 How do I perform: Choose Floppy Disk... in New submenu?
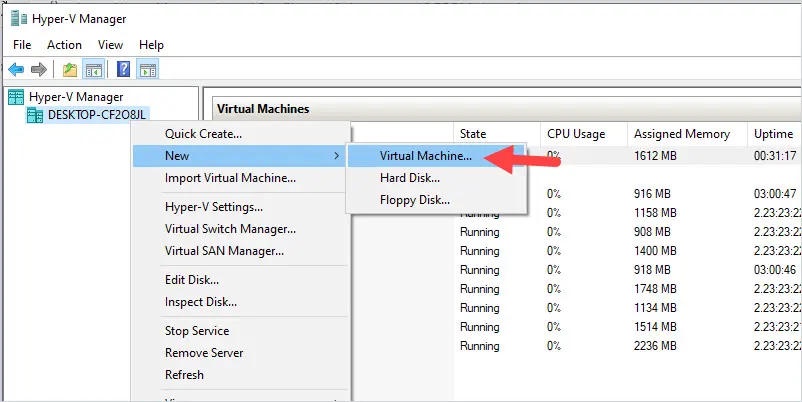[436, 200]
